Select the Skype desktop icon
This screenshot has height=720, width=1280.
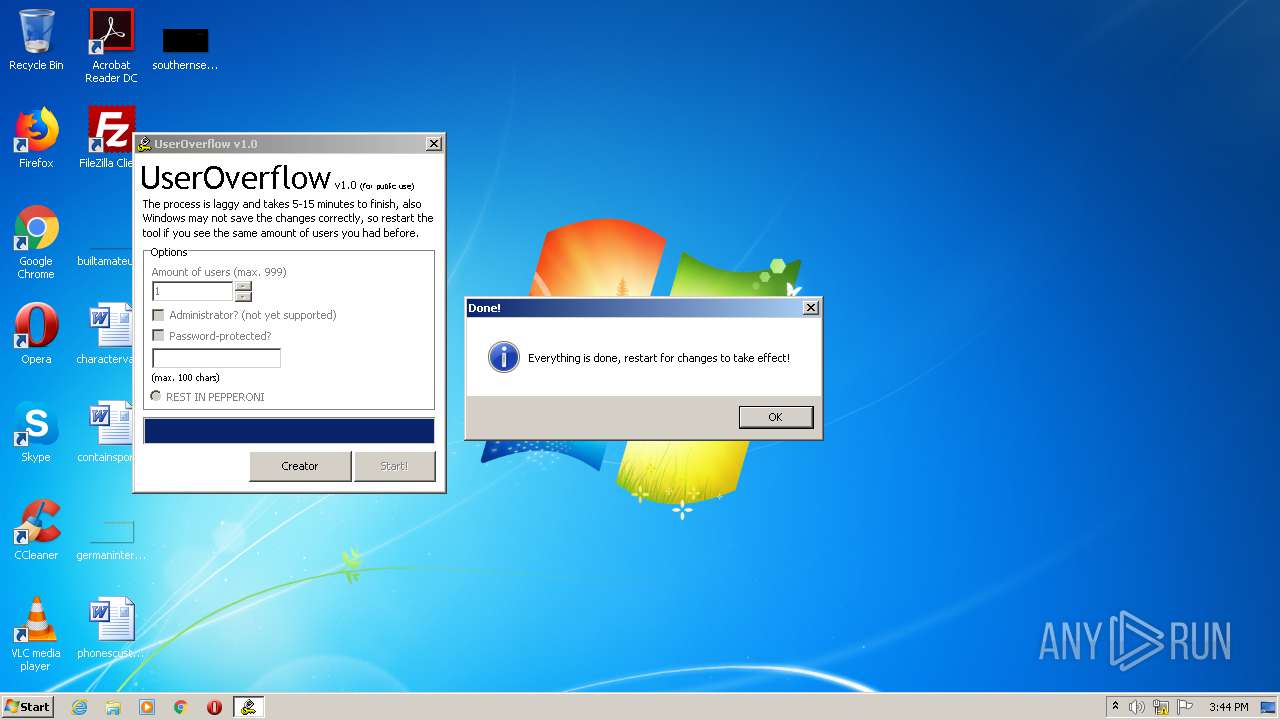tap(36, 432)
